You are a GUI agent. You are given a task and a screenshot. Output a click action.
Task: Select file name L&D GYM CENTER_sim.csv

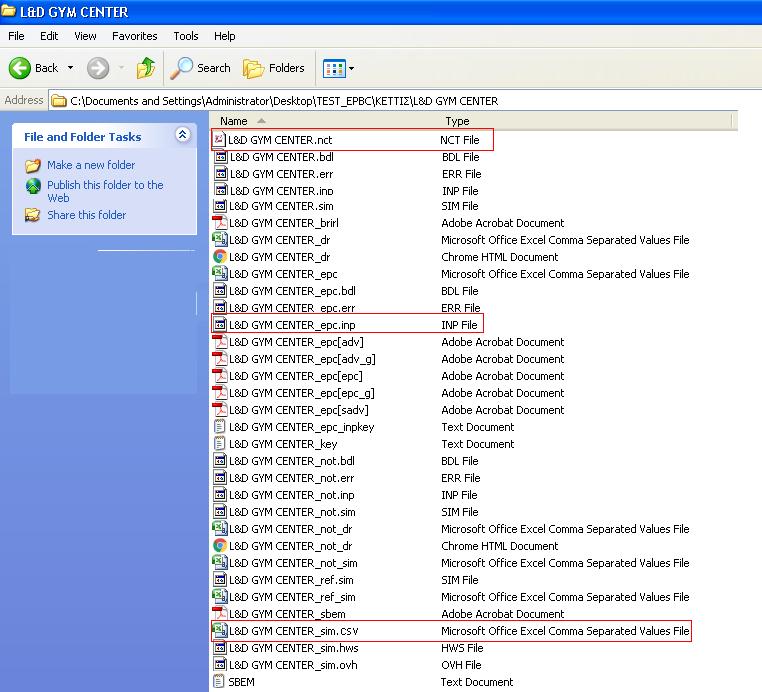pos(294,631)
